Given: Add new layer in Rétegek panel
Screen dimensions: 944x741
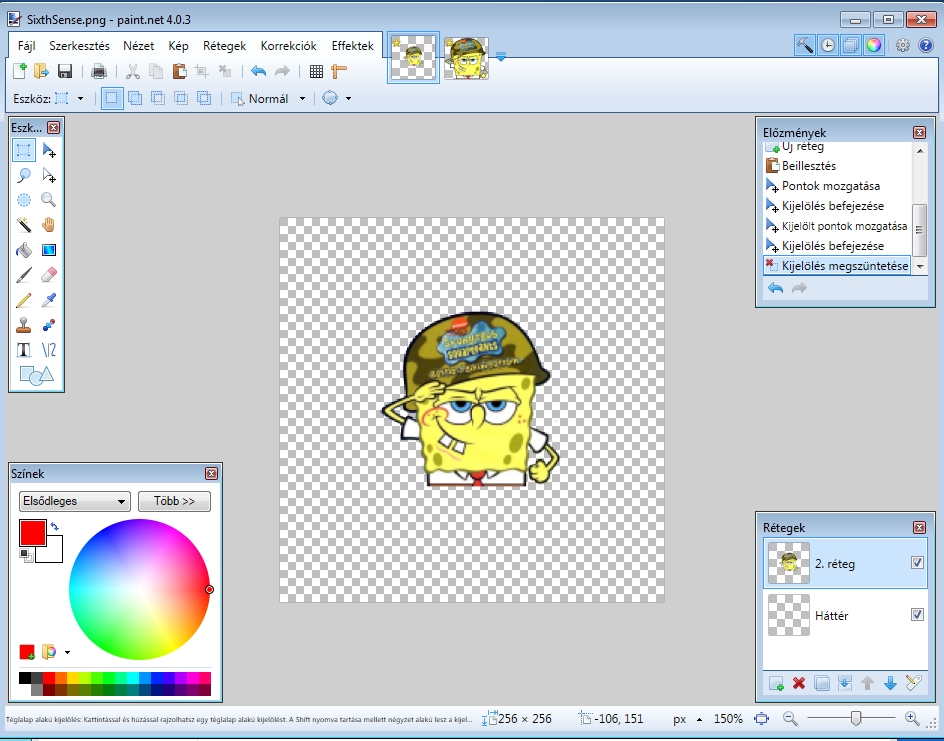Looking at the screenshot, I should click(x=776, y=683).
